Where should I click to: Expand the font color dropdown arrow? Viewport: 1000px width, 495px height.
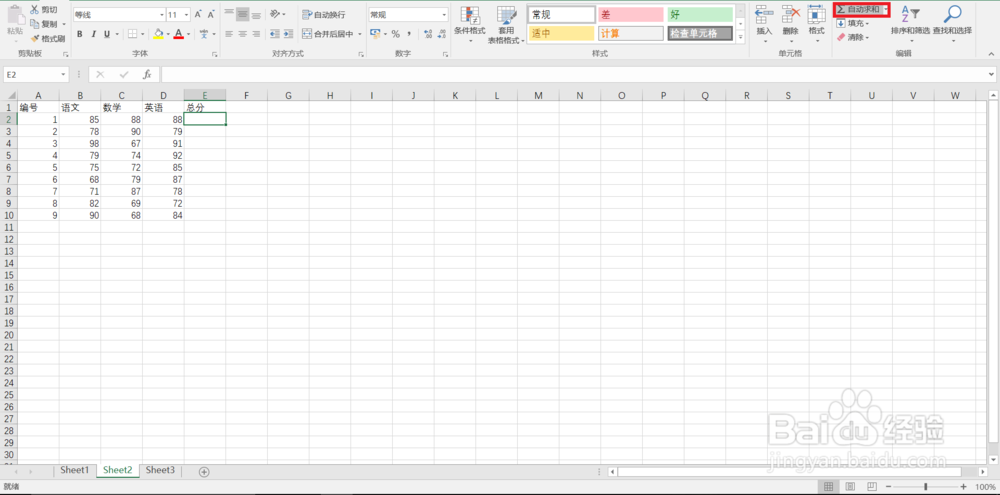189,34
